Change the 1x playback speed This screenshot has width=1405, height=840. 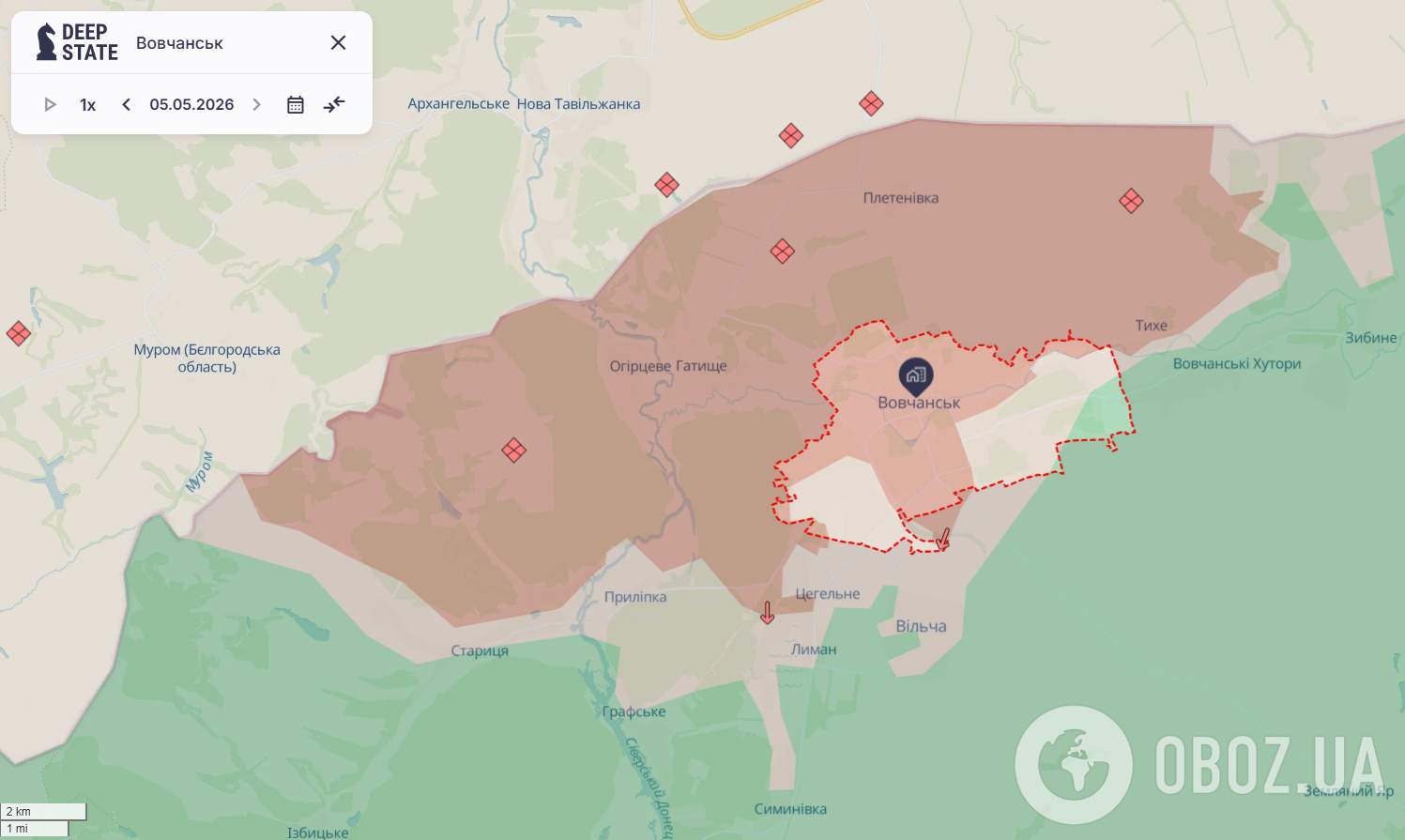(87, 105)
